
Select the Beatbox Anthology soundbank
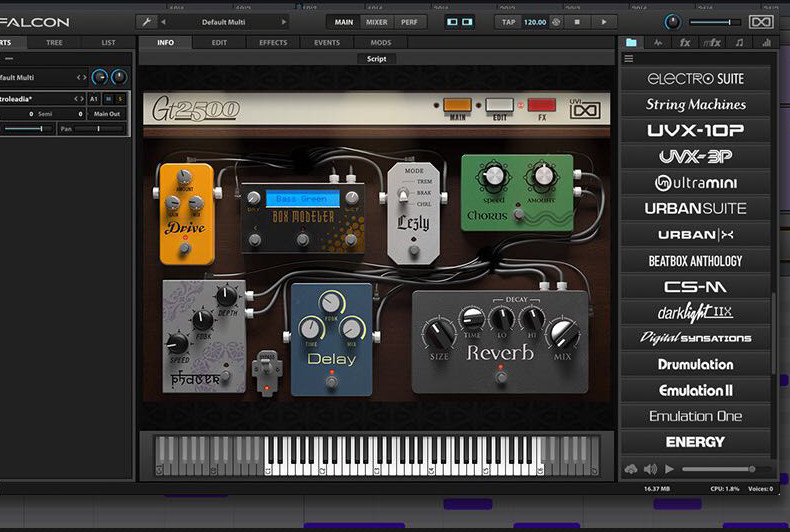point(695,260)
